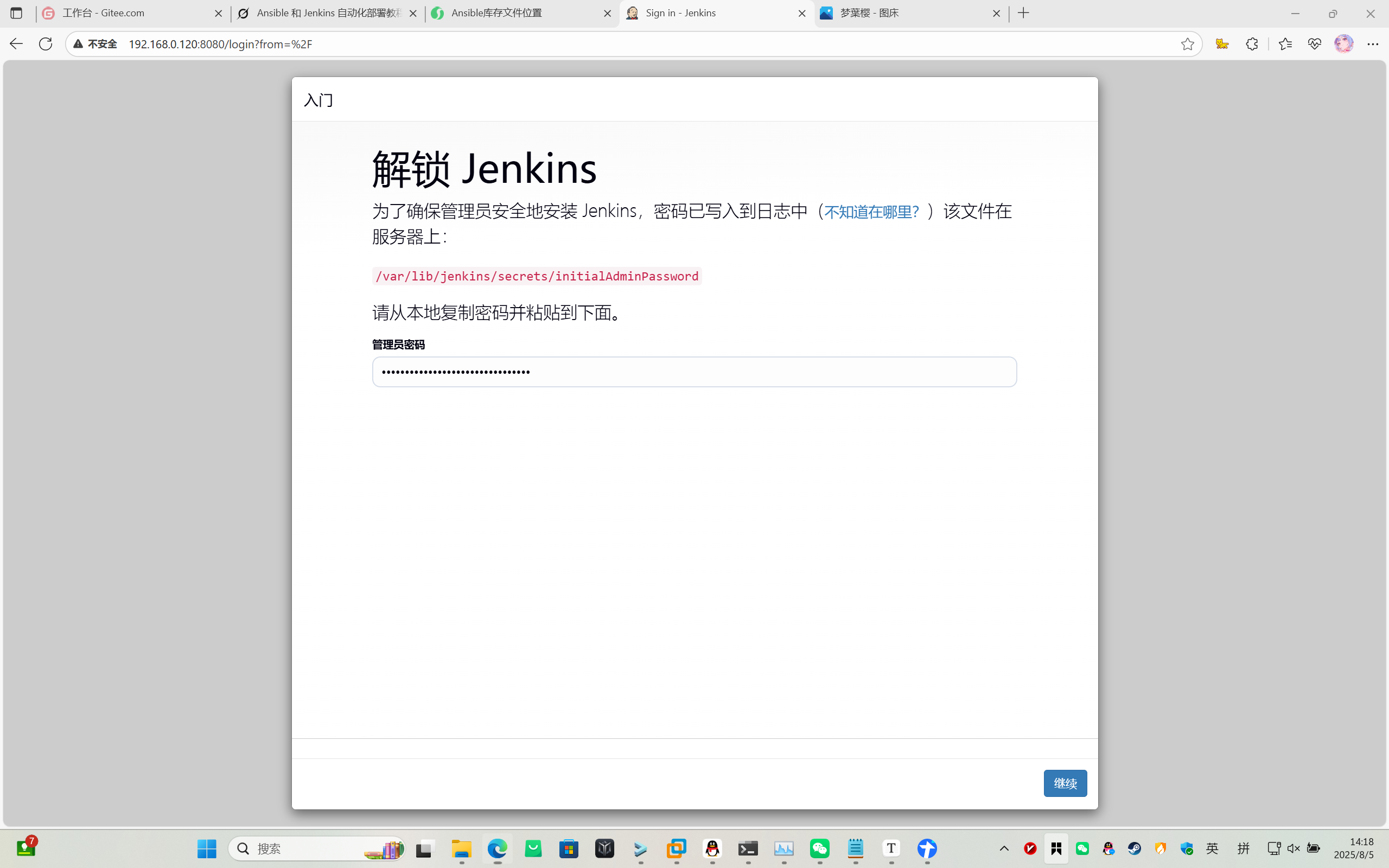Open a new browser tab
1389x868 pixels.
click(x=1023, y=13)
